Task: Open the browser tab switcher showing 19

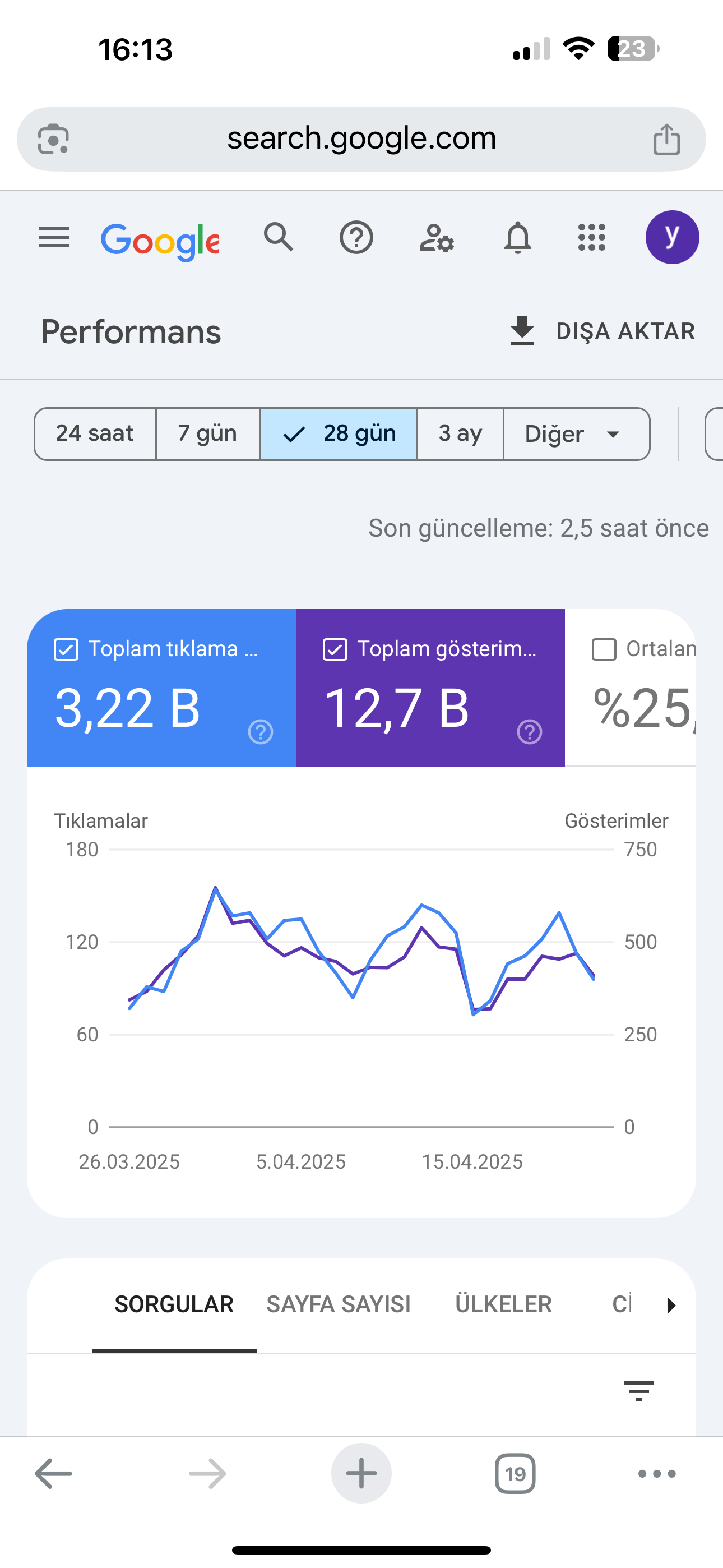Action: tap(515, 1474)
